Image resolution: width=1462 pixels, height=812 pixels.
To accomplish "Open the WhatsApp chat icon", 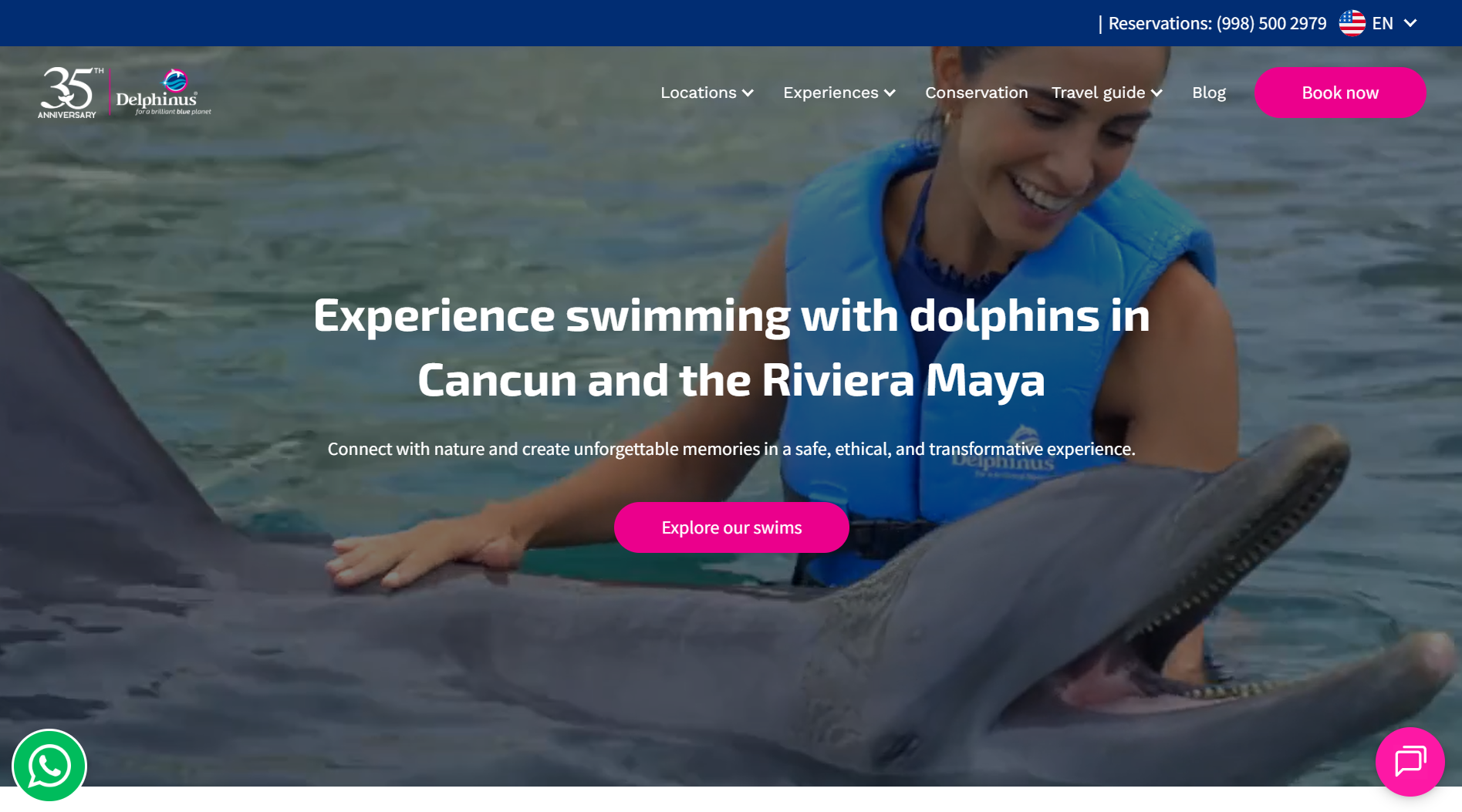I will tap(49, 766).
